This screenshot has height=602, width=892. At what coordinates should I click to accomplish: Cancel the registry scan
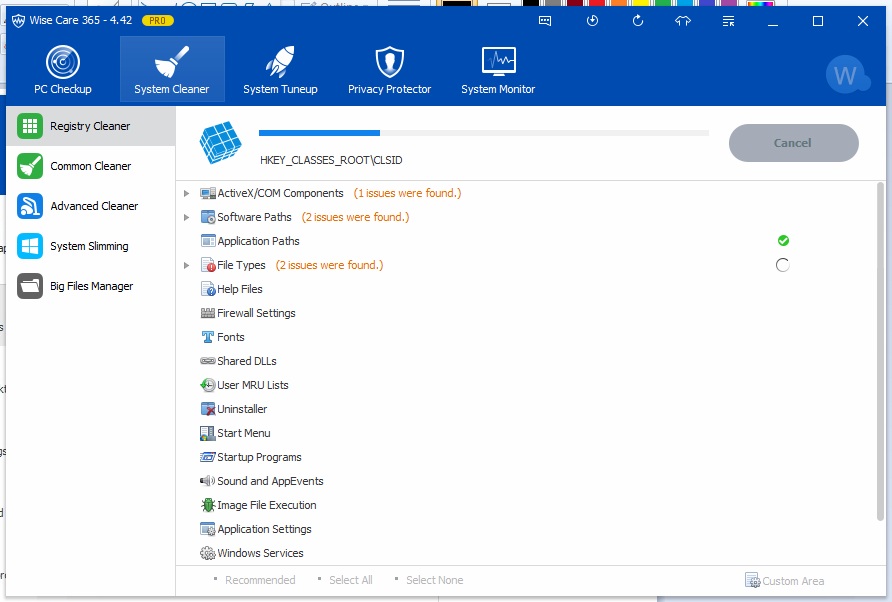(x=793, y=143)
